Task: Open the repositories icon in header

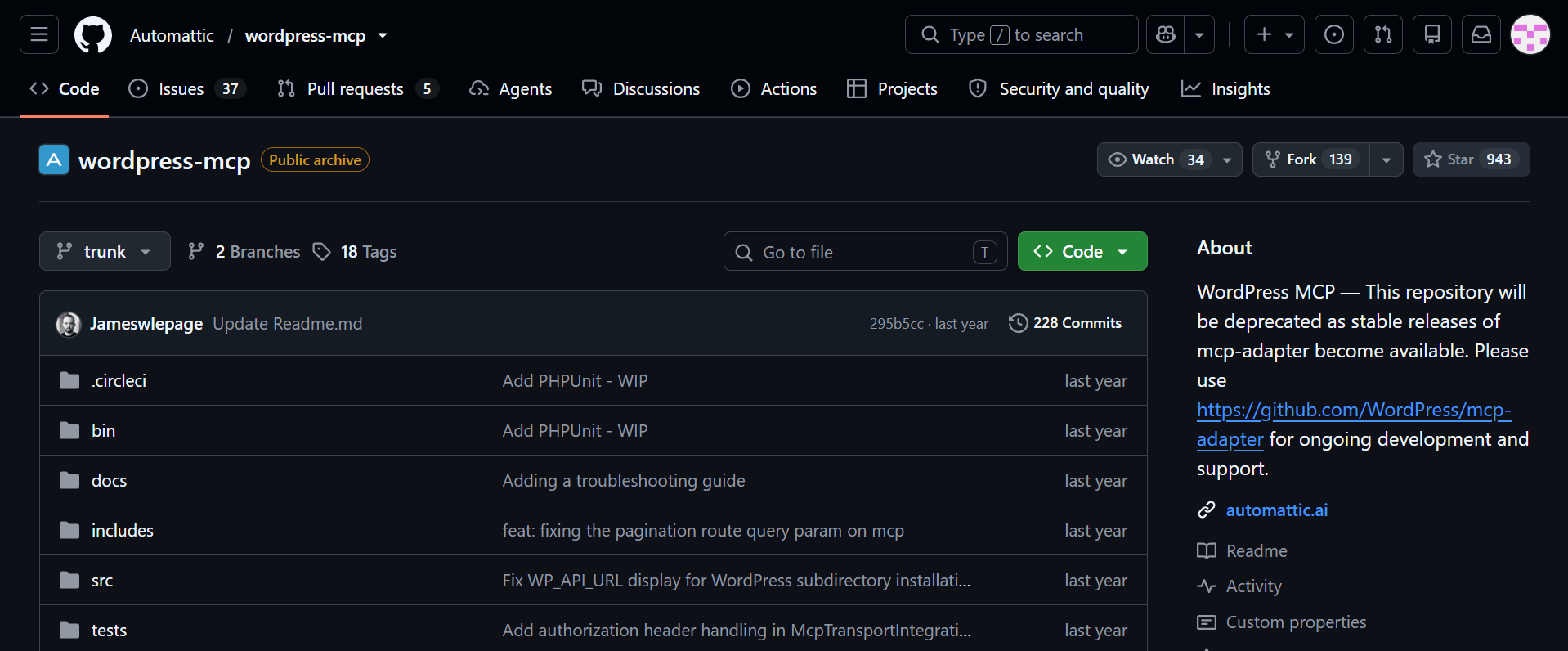Action: tap(1432, 34)
